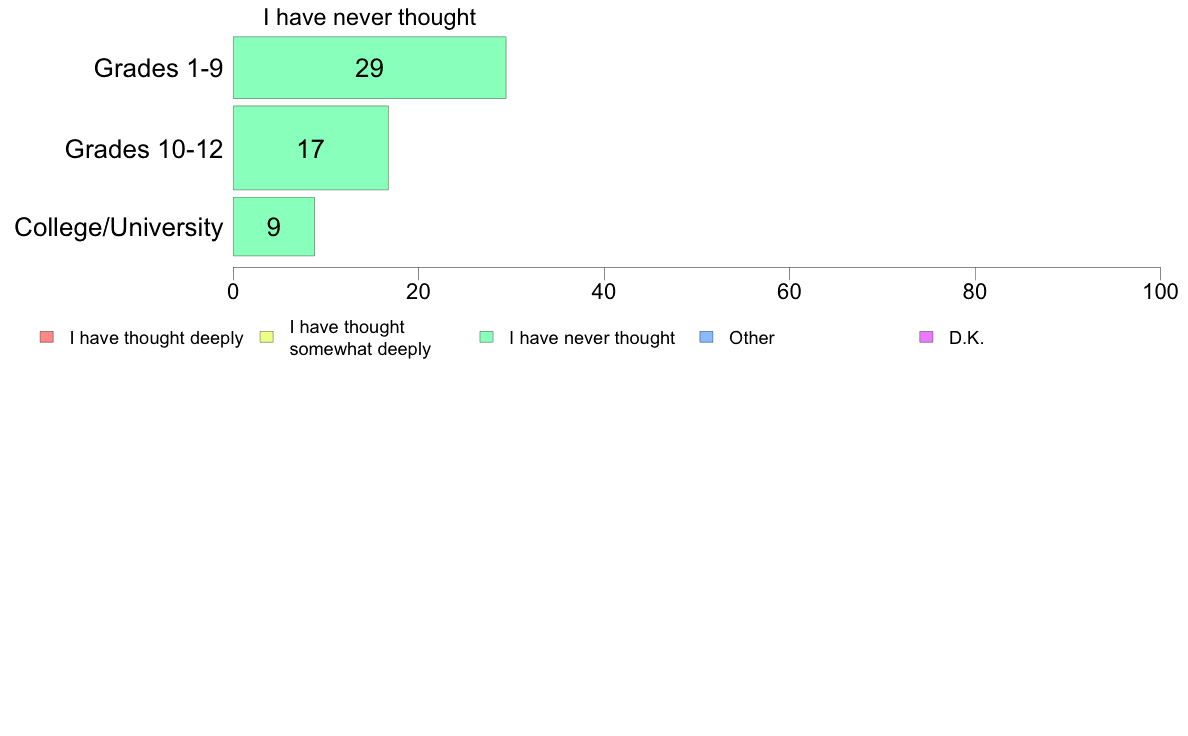The image size is (1188, 736).
Task: Click the magenta 'D.K.' legend swatch
Action: coord(926,337)
